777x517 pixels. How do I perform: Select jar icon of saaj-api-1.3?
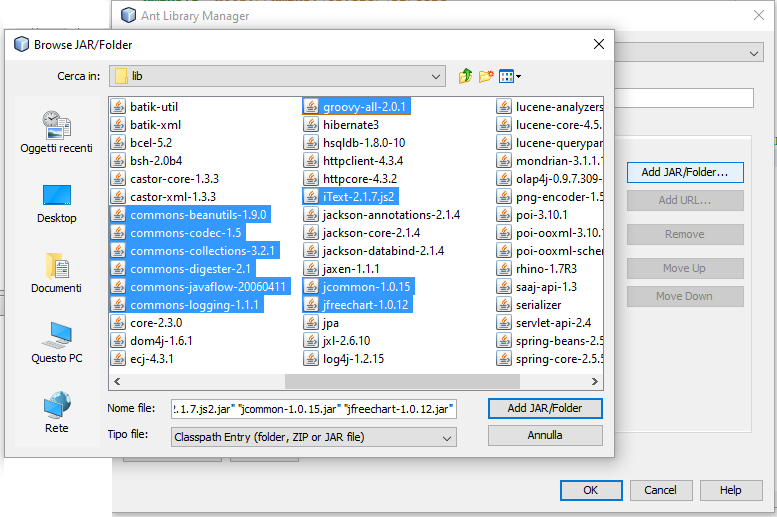click(x=504, y=287)
